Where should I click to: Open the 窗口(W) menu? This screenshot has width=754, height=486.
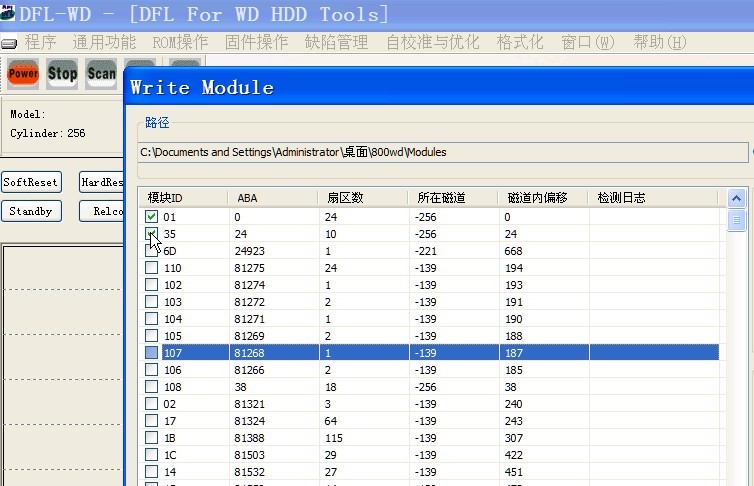point(588,42)
